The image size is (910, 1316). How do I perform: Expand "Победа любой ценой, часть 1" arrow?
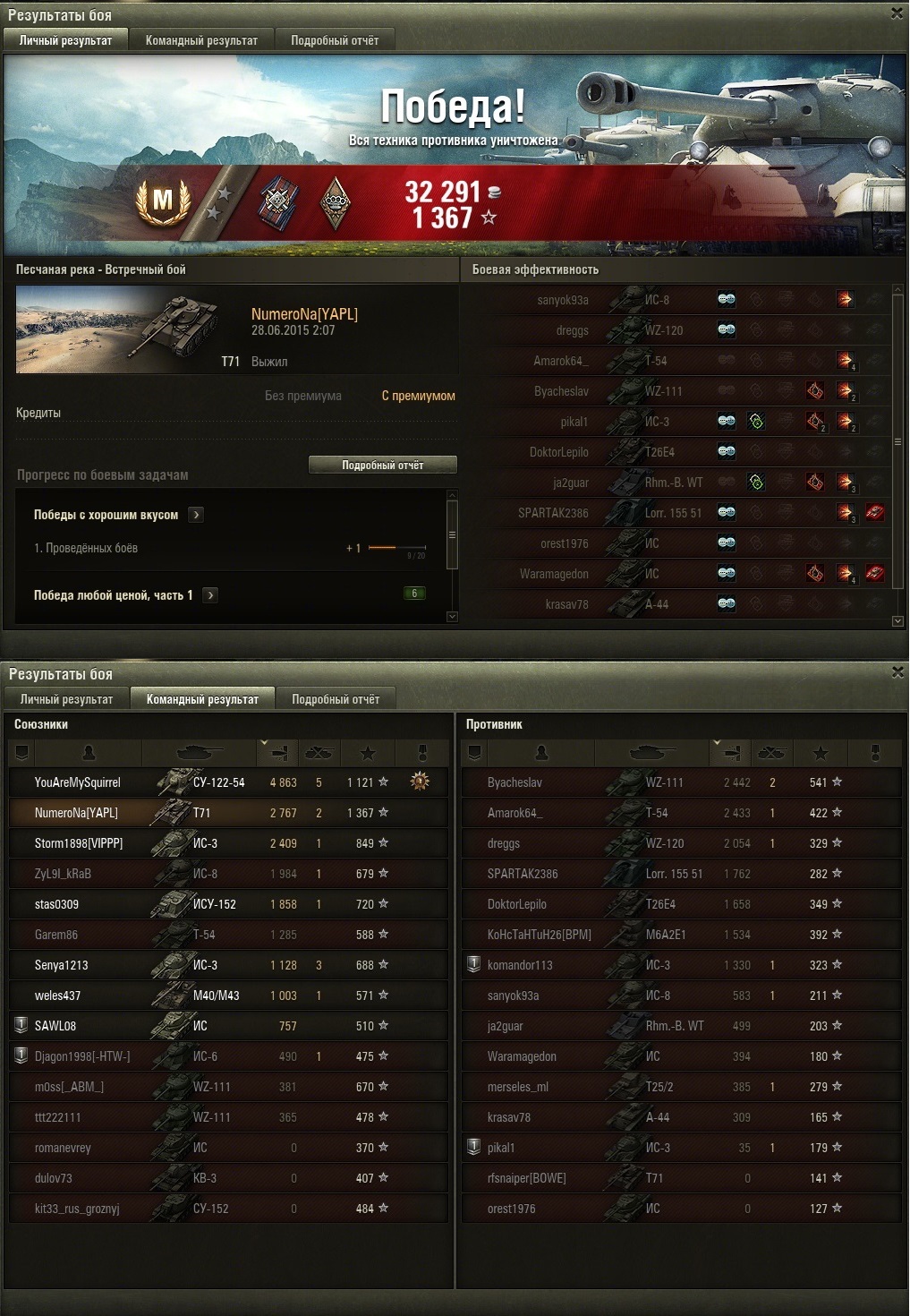(x=210, y=594)
